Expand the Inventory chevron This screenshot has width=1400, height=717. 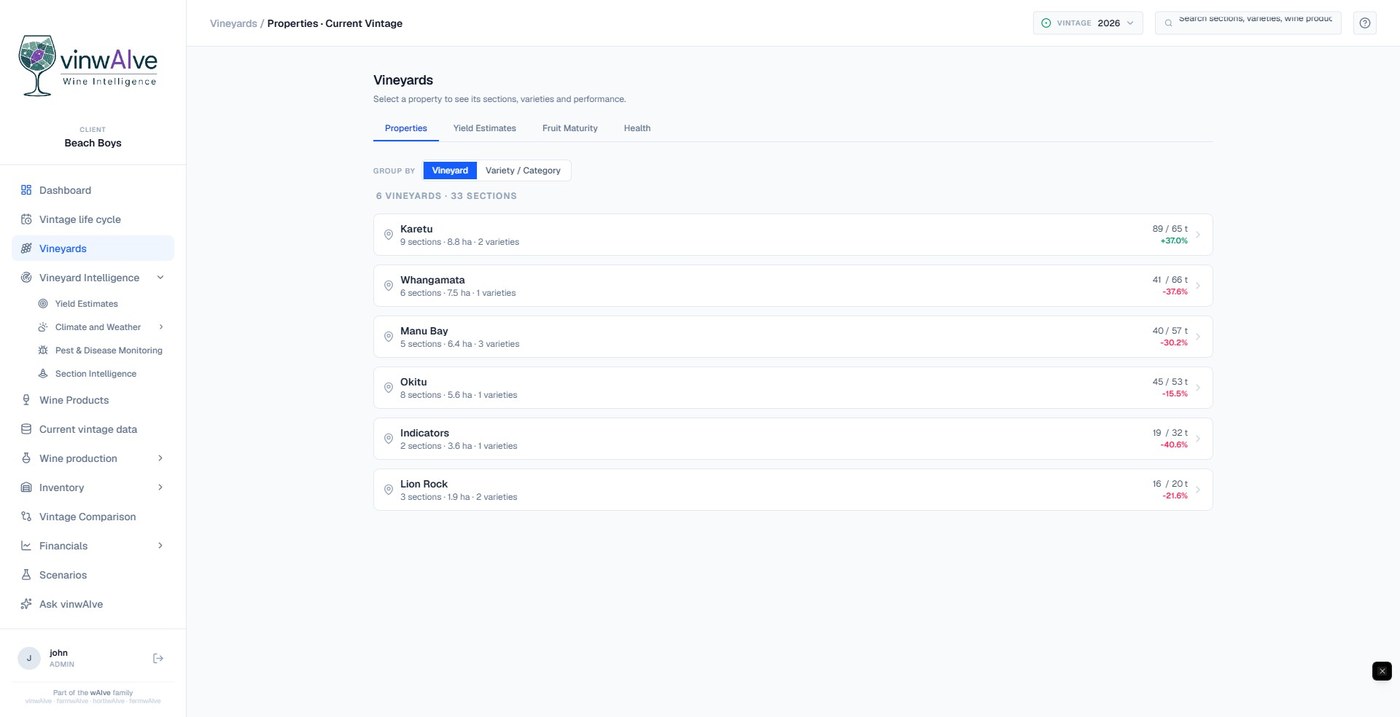click(x=161, y=488)
